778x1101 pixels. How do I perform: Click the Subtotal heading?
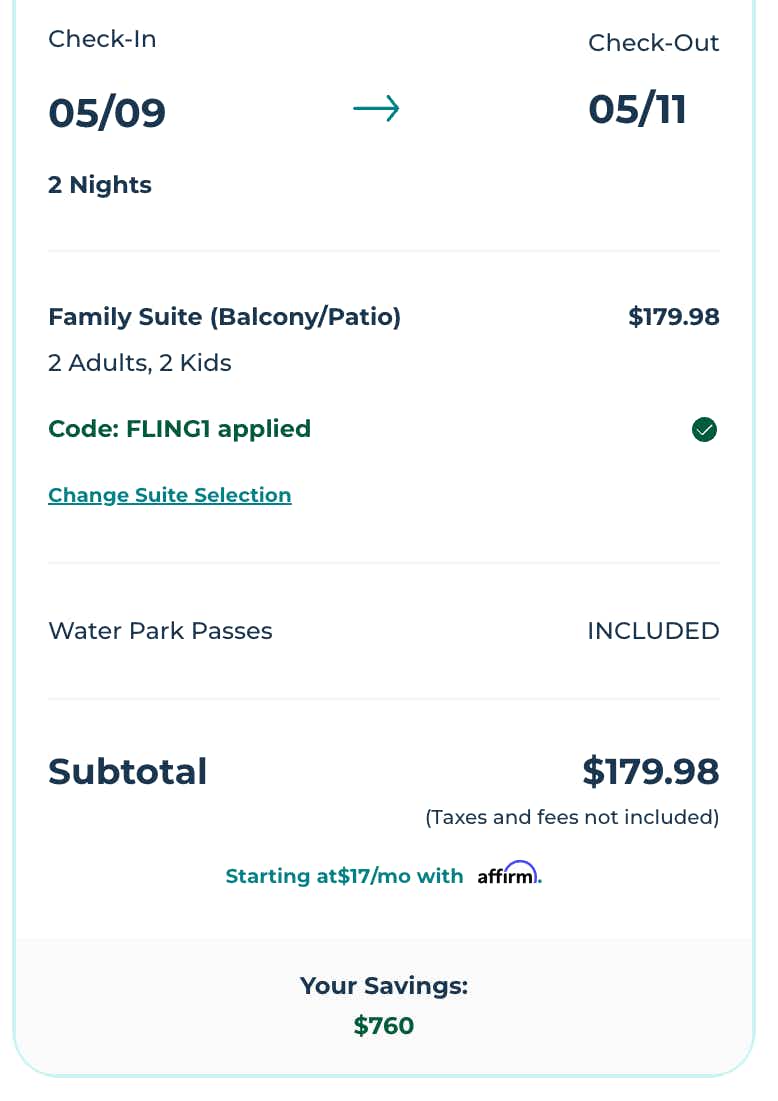(128, 771)
